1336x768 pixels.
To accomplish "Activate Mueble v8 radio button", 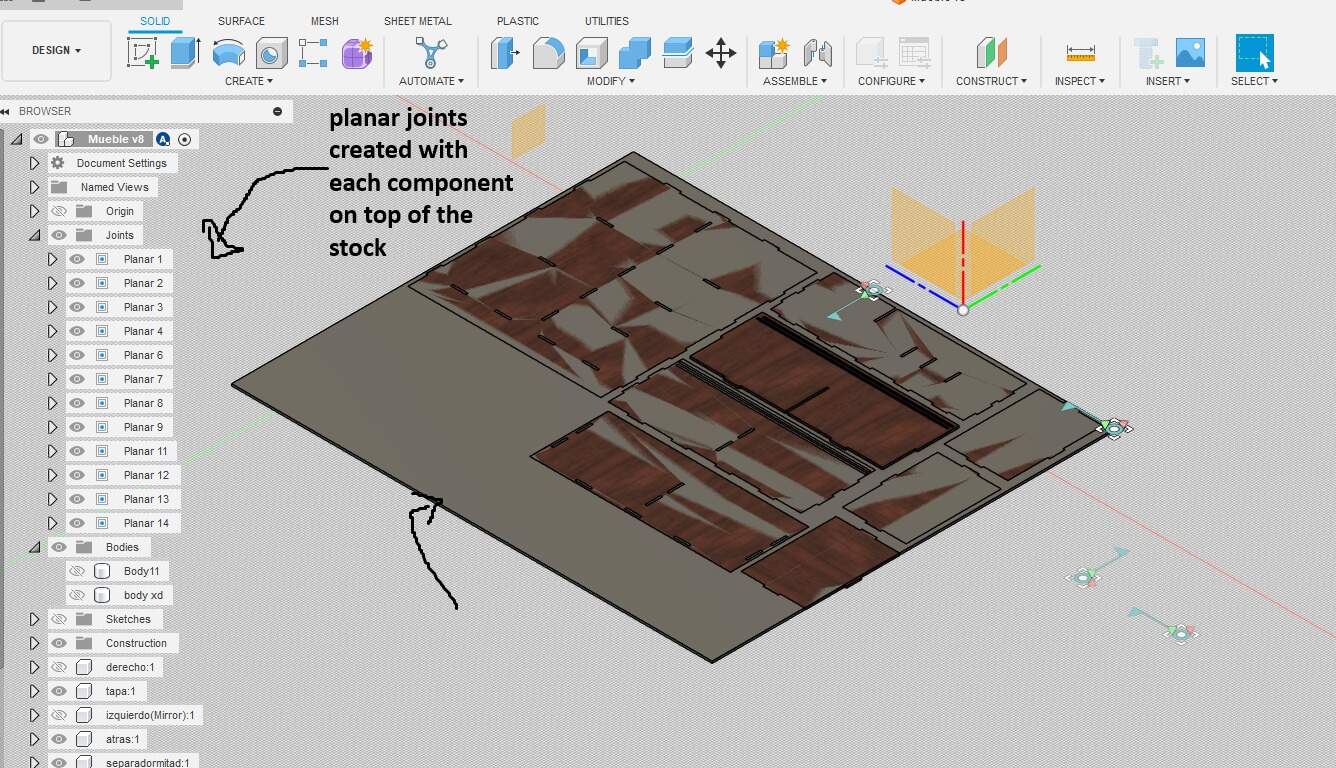I will click(184, 139).
